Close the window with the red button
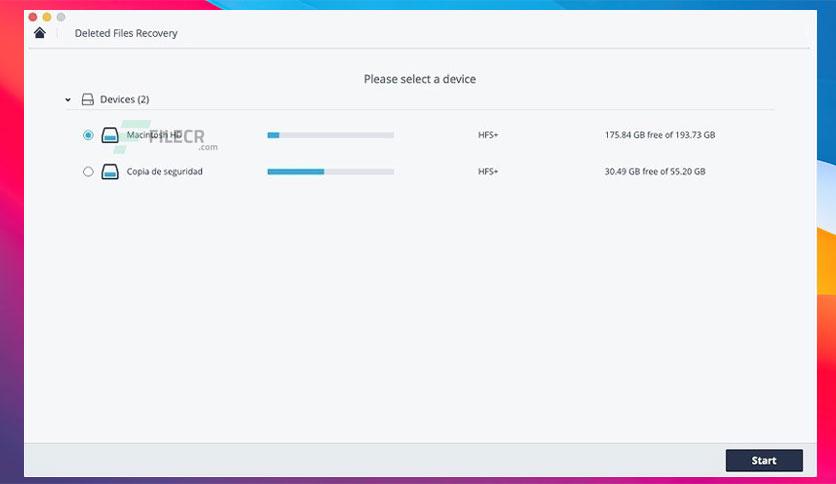The image size is (836, 484). pos(33,17)
